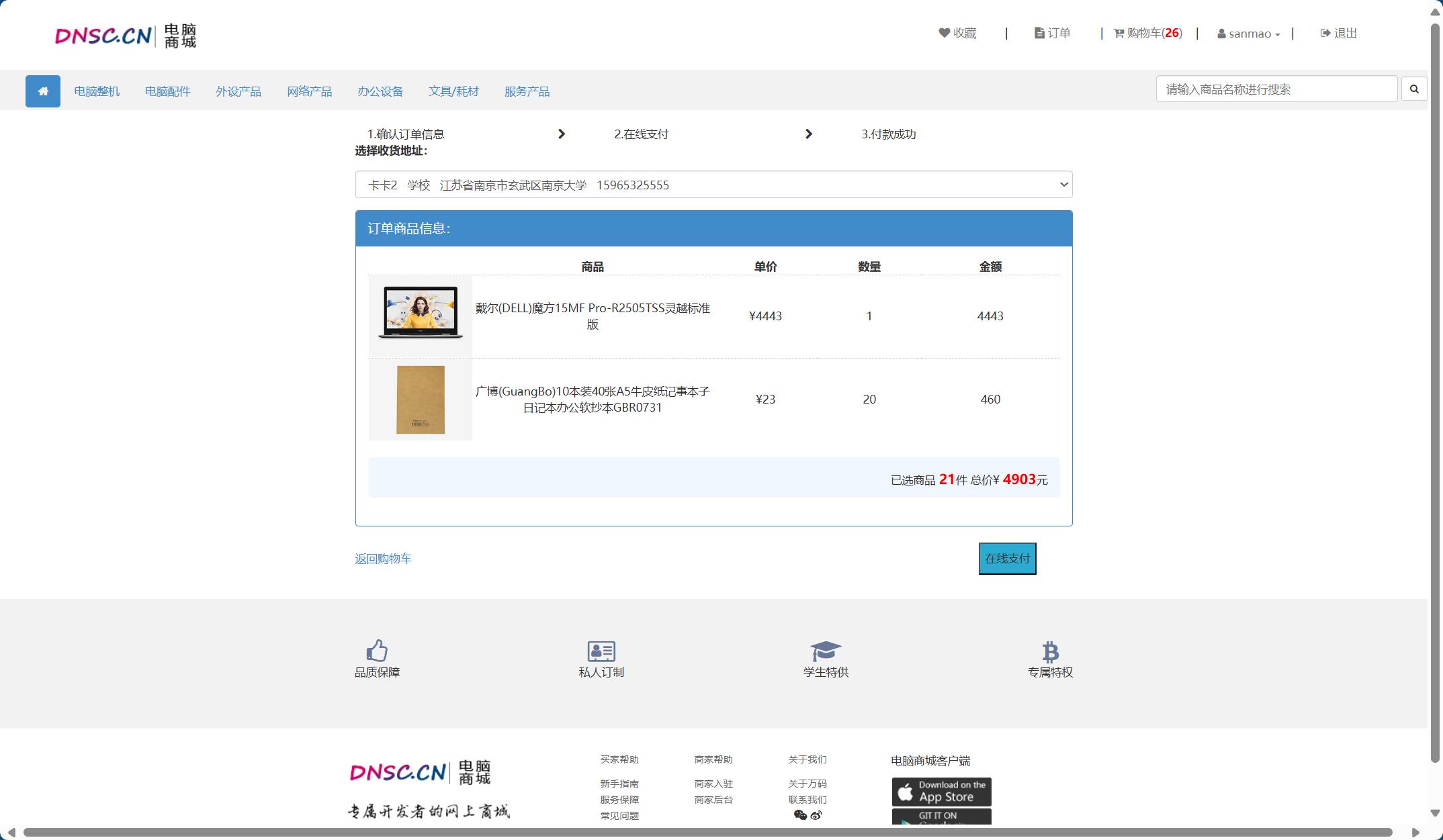Click the footer DNSC.CN logo

[x=421, y=772]
